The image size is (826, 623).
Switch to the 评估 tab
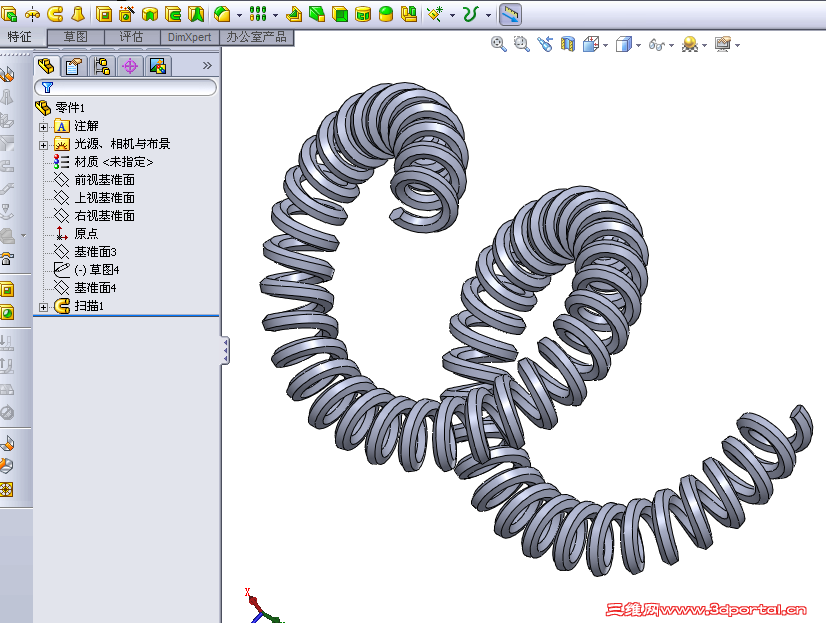click(x=132, y=37)
